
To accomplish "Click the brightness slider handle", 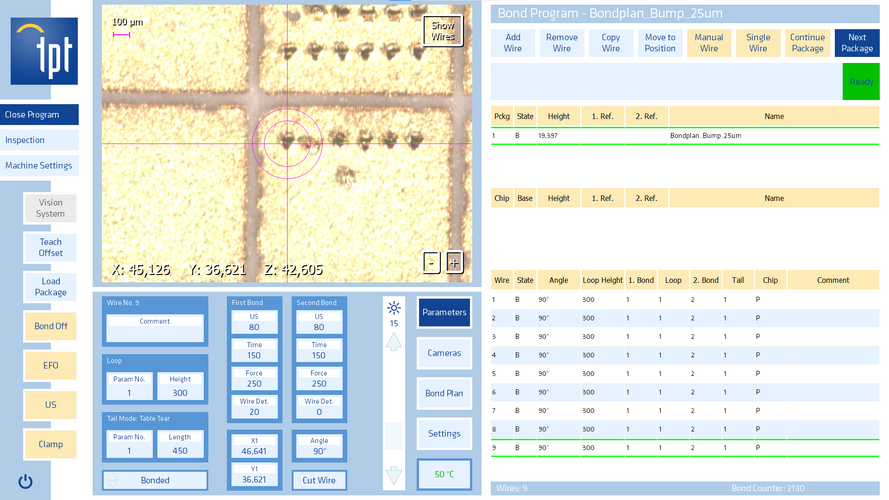I will click(x=394, y=435).
